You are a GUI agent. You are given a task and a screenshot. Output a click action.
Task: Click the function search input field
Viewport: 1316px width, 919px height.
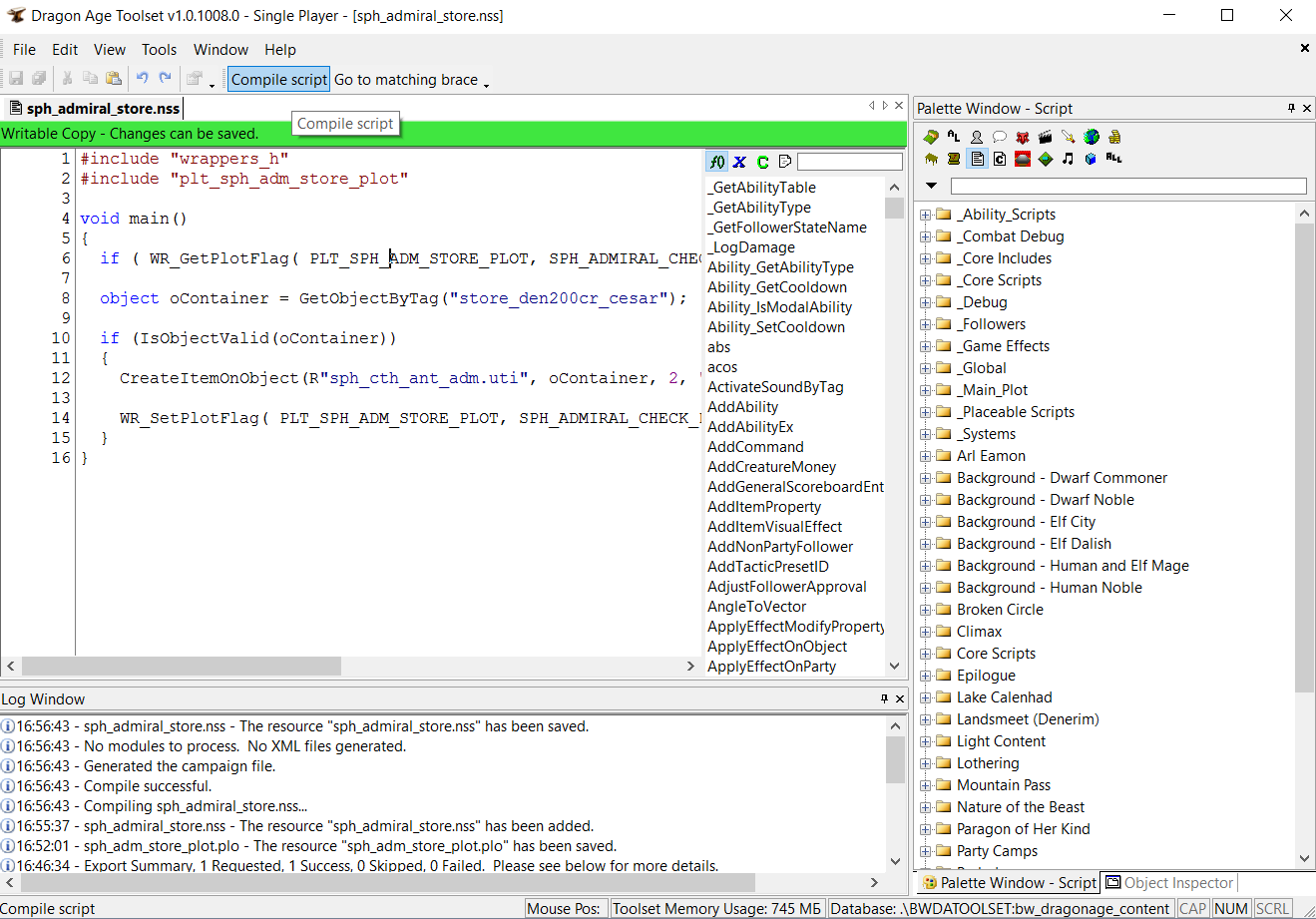tap(850, 162)
